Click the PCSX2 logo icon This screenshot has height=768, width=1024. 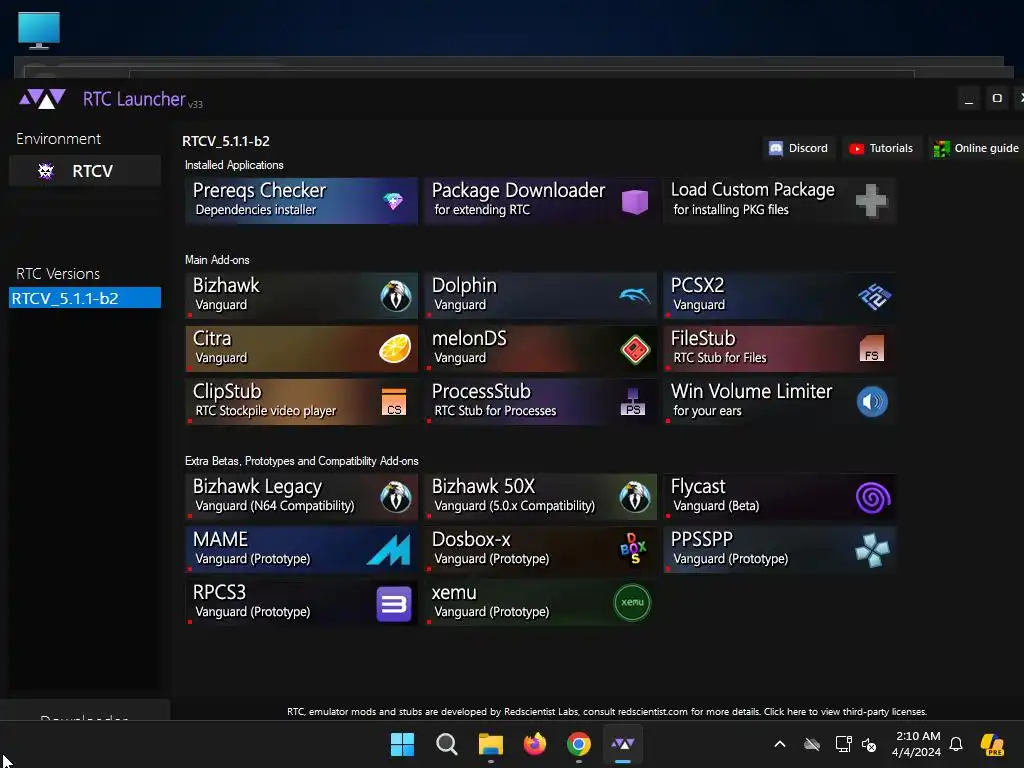click(874, 296)
